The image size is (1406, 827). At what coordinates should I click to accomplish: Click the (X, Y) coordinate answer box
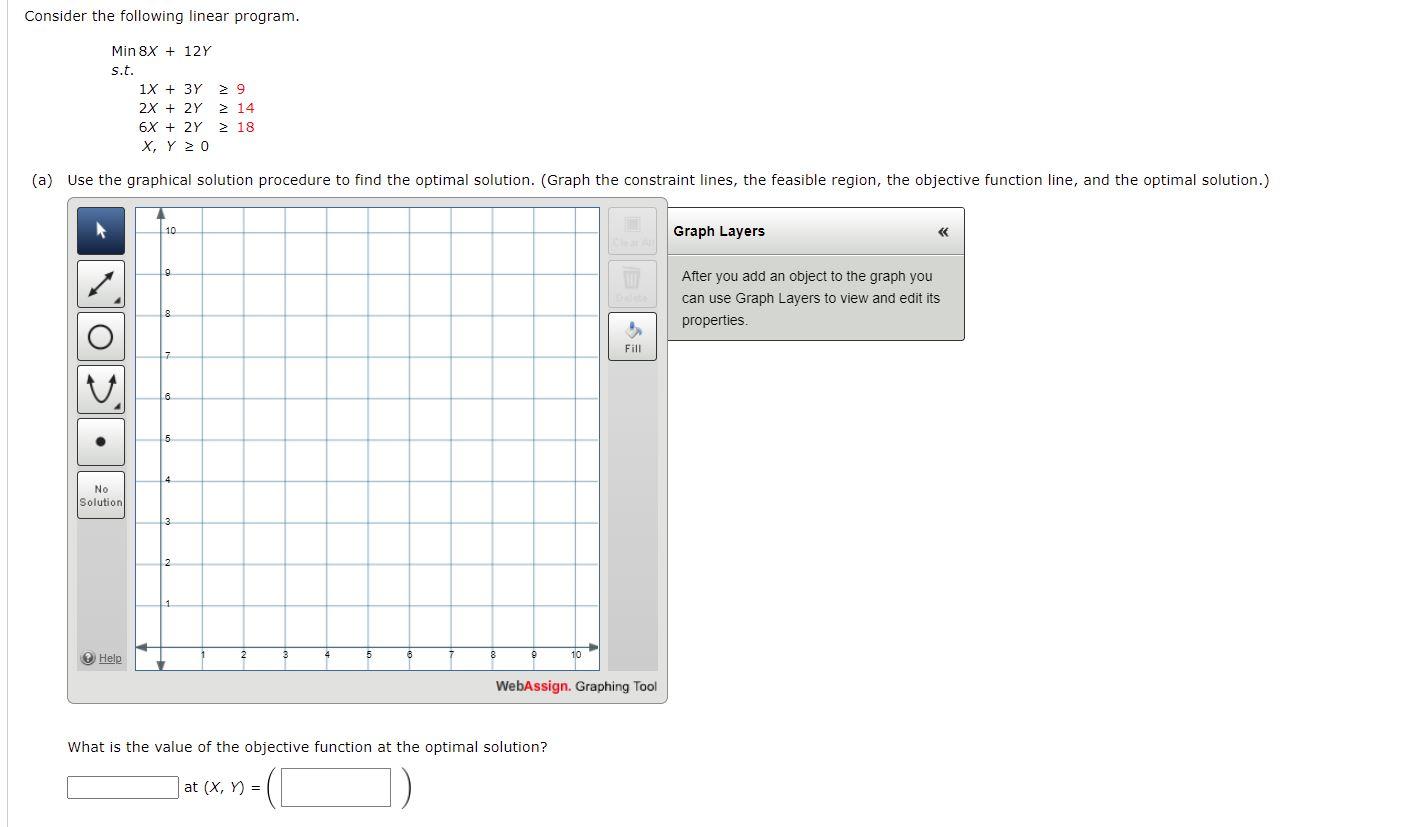click(x=335, y=787)
